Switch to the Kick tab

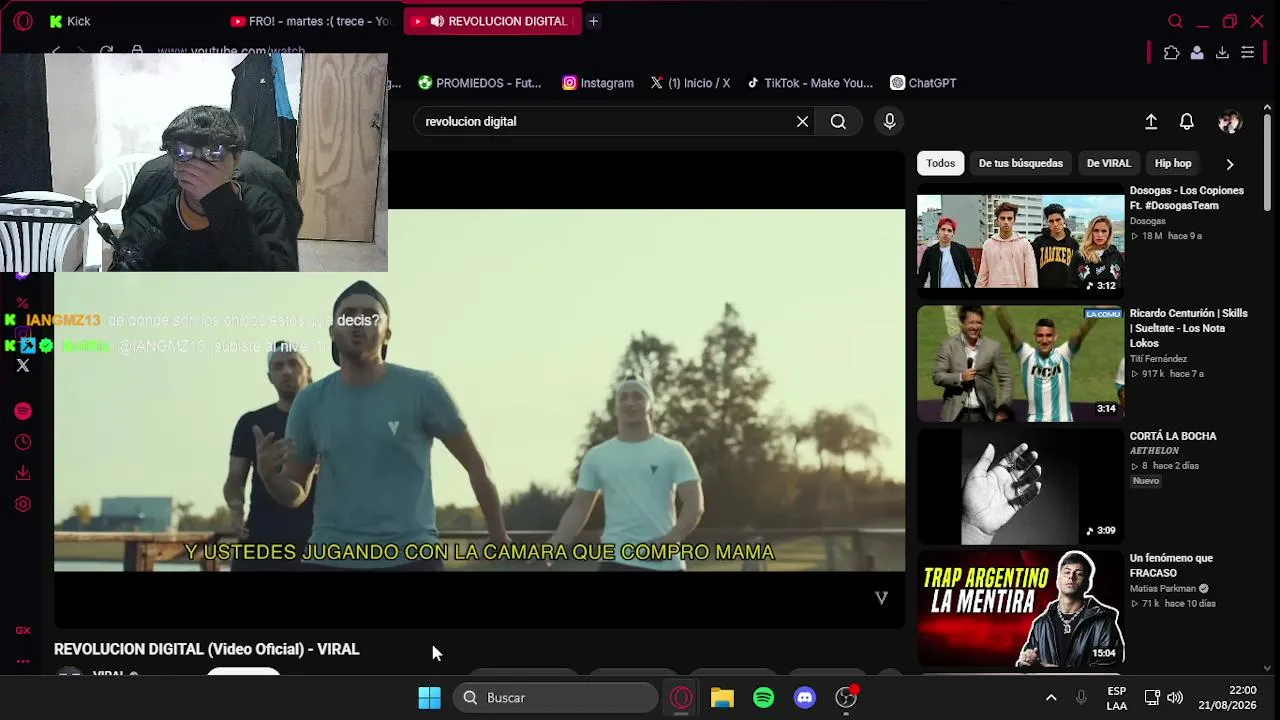point(130,21)
